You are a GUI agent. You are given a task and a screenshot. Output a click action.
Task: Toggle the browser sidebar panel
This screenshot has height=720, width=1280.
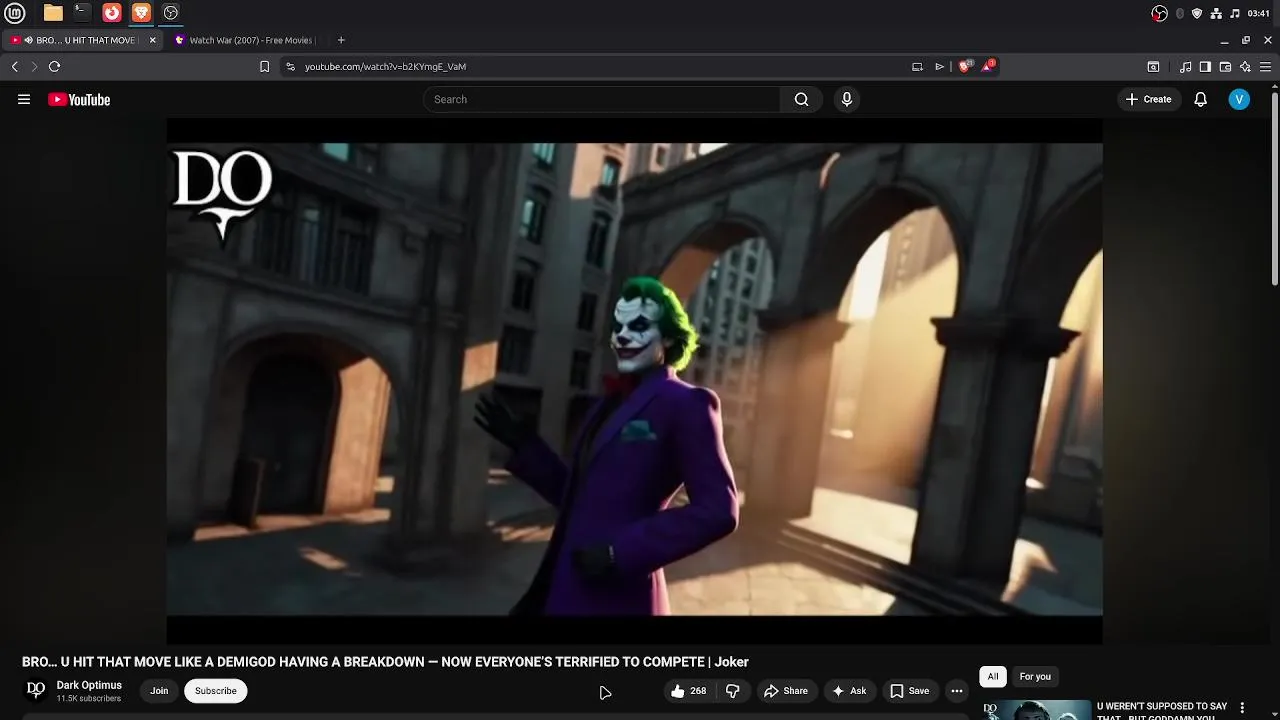point(1205,66)
